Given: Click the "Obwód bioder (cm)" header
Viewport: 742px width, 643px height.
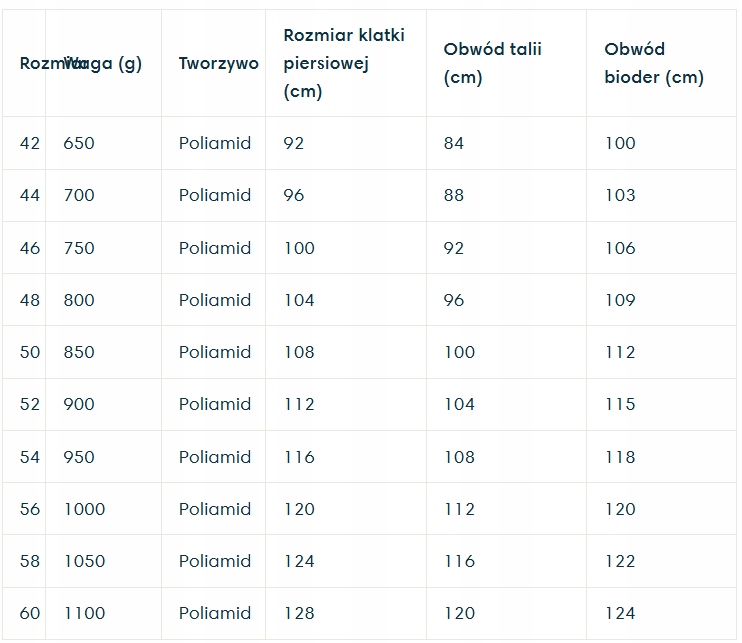Looking at the screenshot, I should point(654,63).
